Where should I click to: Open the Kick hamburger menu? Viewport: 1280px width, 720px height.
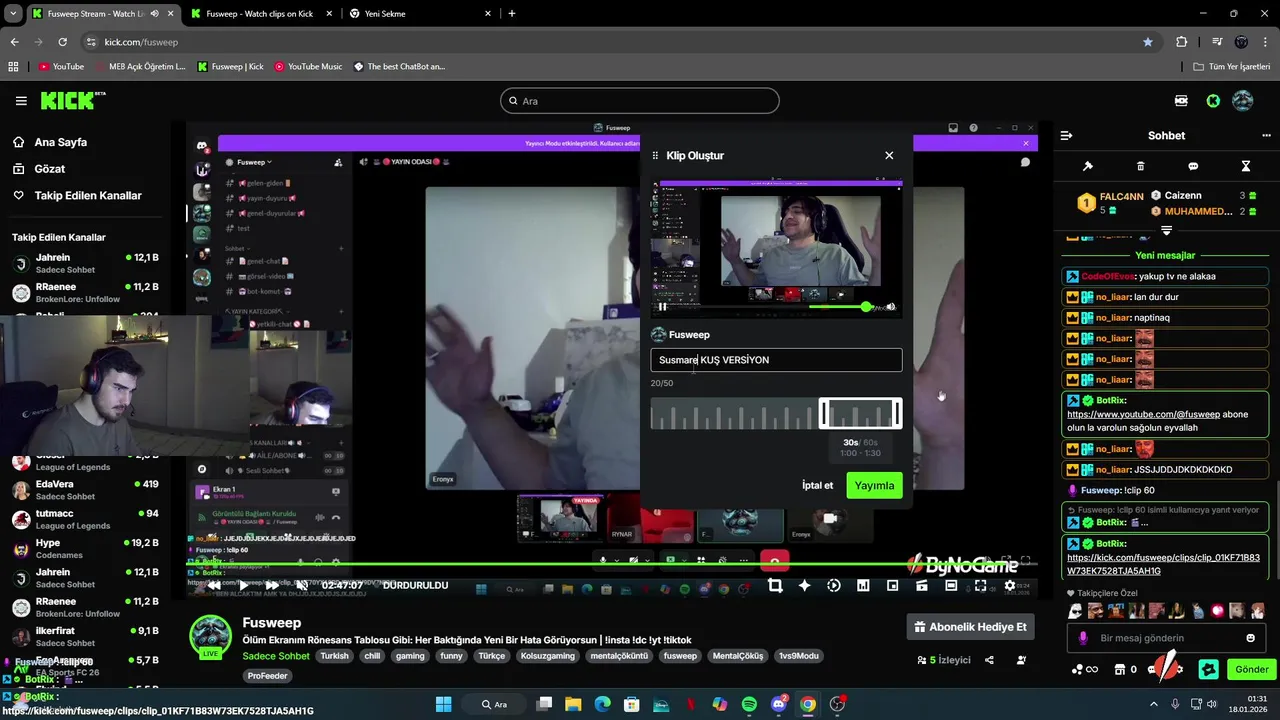[x=21, y=101]
